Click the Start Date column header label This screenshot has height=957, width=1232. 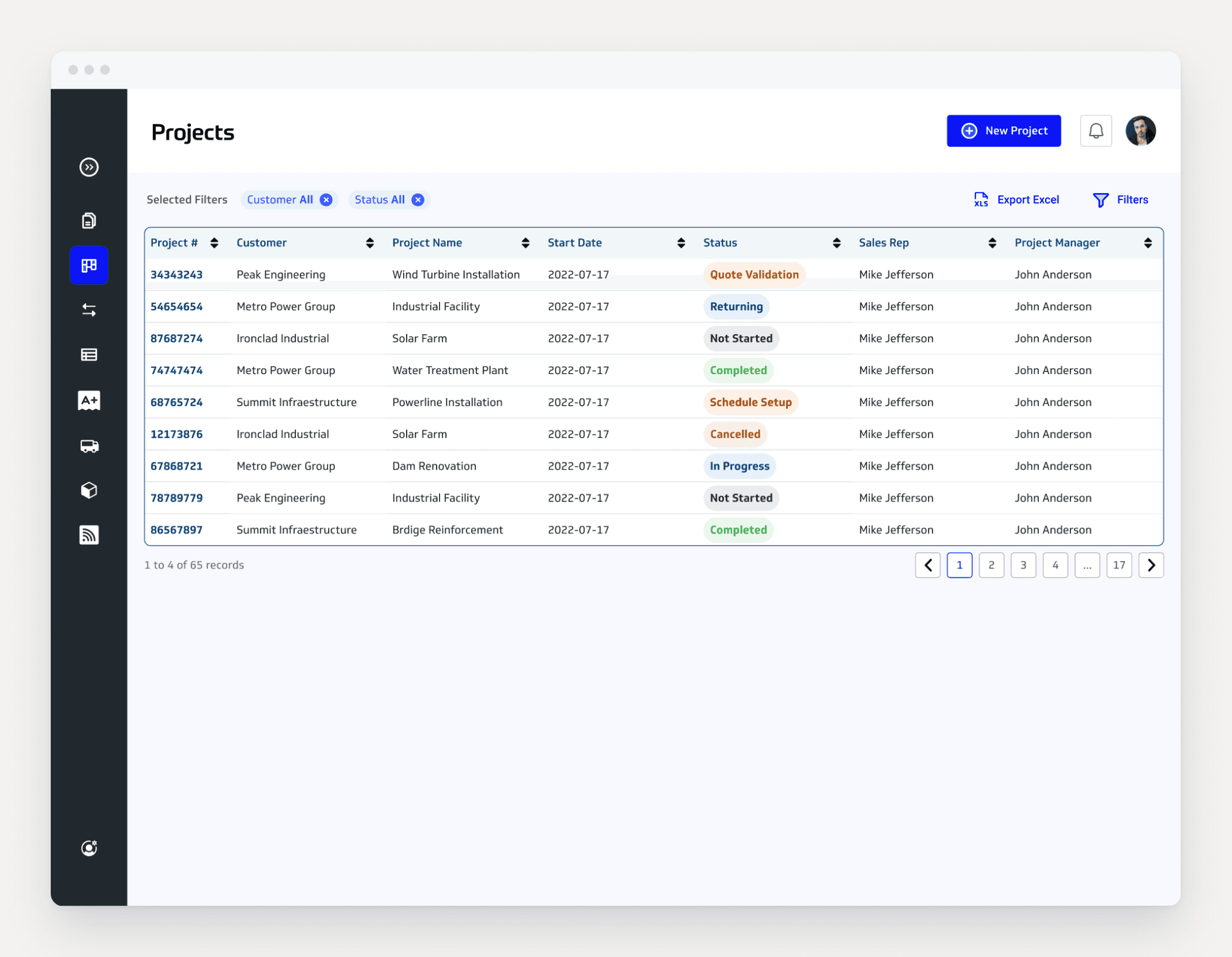click(574, 243)
